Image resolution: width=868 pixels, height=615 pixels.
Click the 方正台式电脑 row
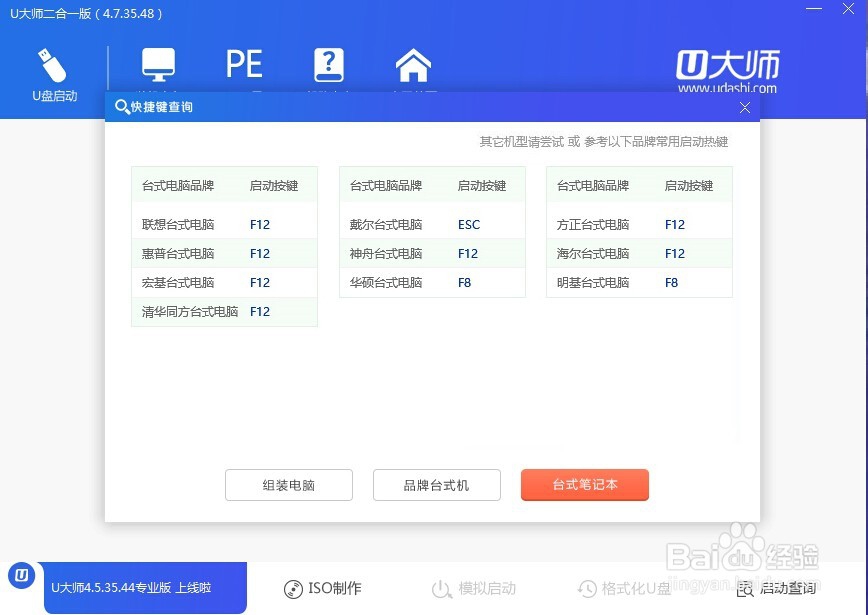click(639, 224)
